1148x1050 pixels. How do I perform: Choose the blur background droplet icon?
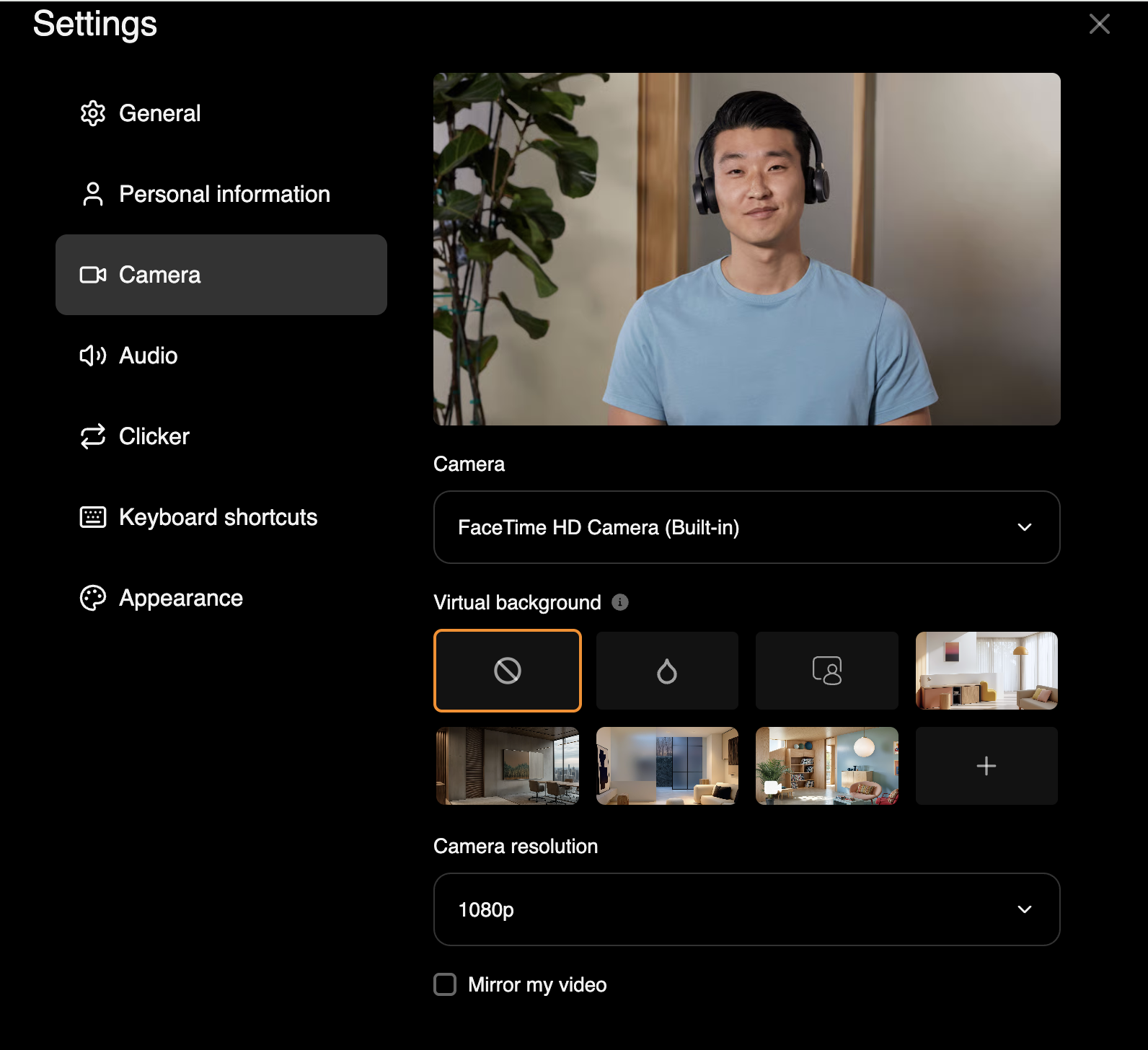point(667,671)
